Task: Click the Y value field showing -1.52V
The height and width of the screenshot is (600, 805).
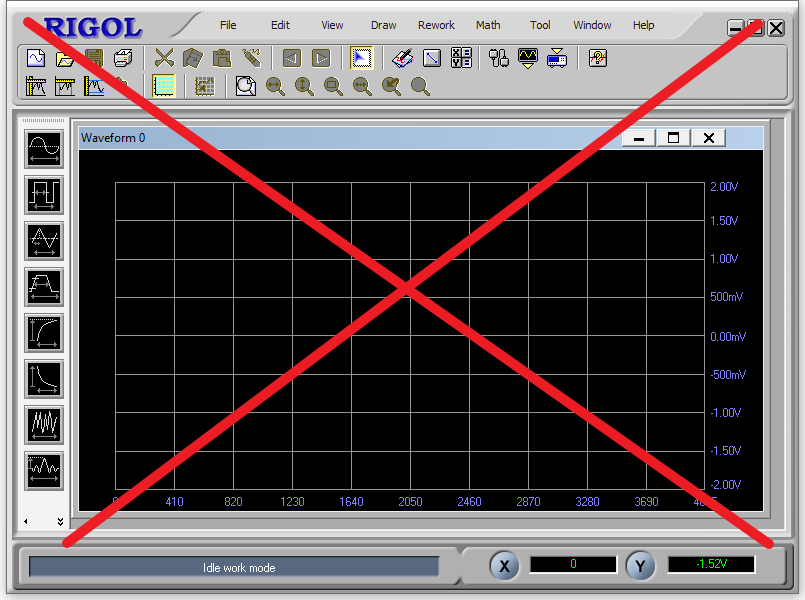Action: [711, 564]
